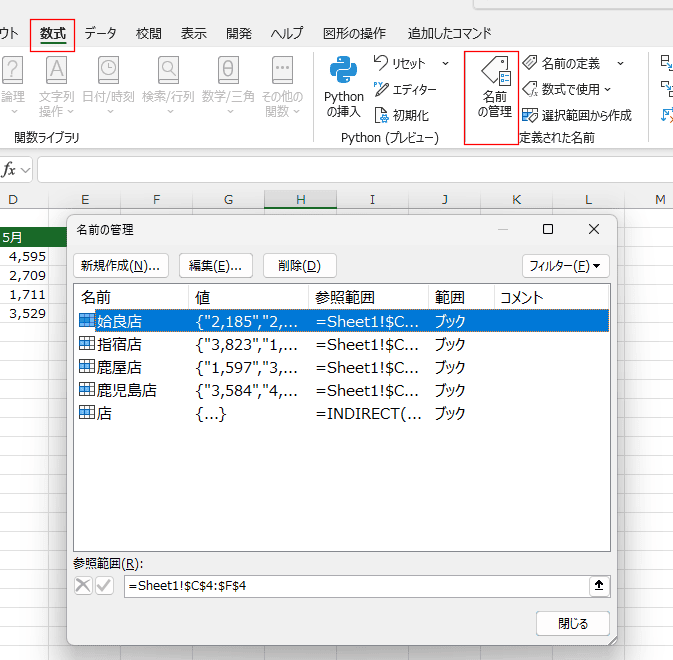Open the 校閲 ribbon tab

(x=148, y=33)
